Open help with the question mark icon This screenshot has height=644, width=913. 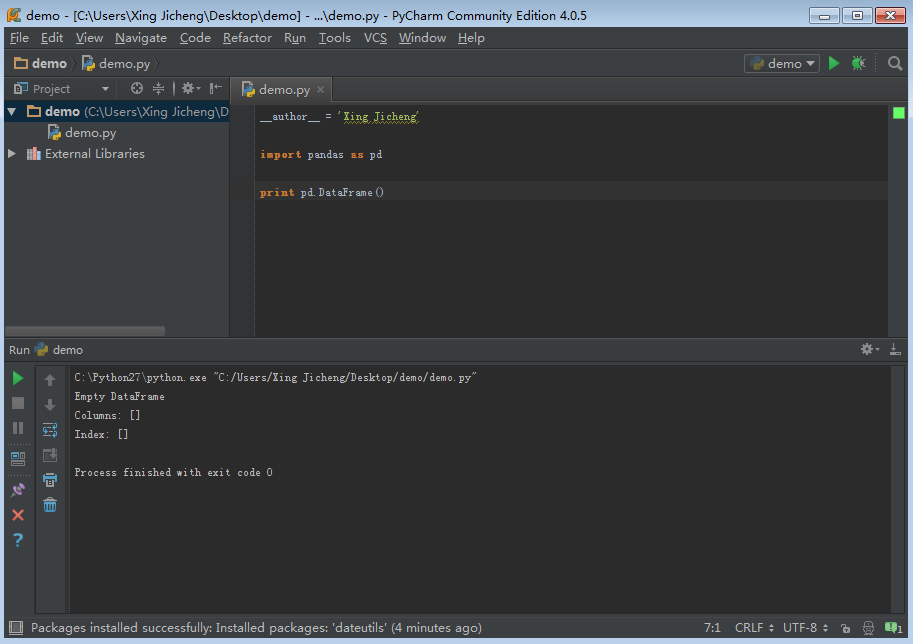18,540
